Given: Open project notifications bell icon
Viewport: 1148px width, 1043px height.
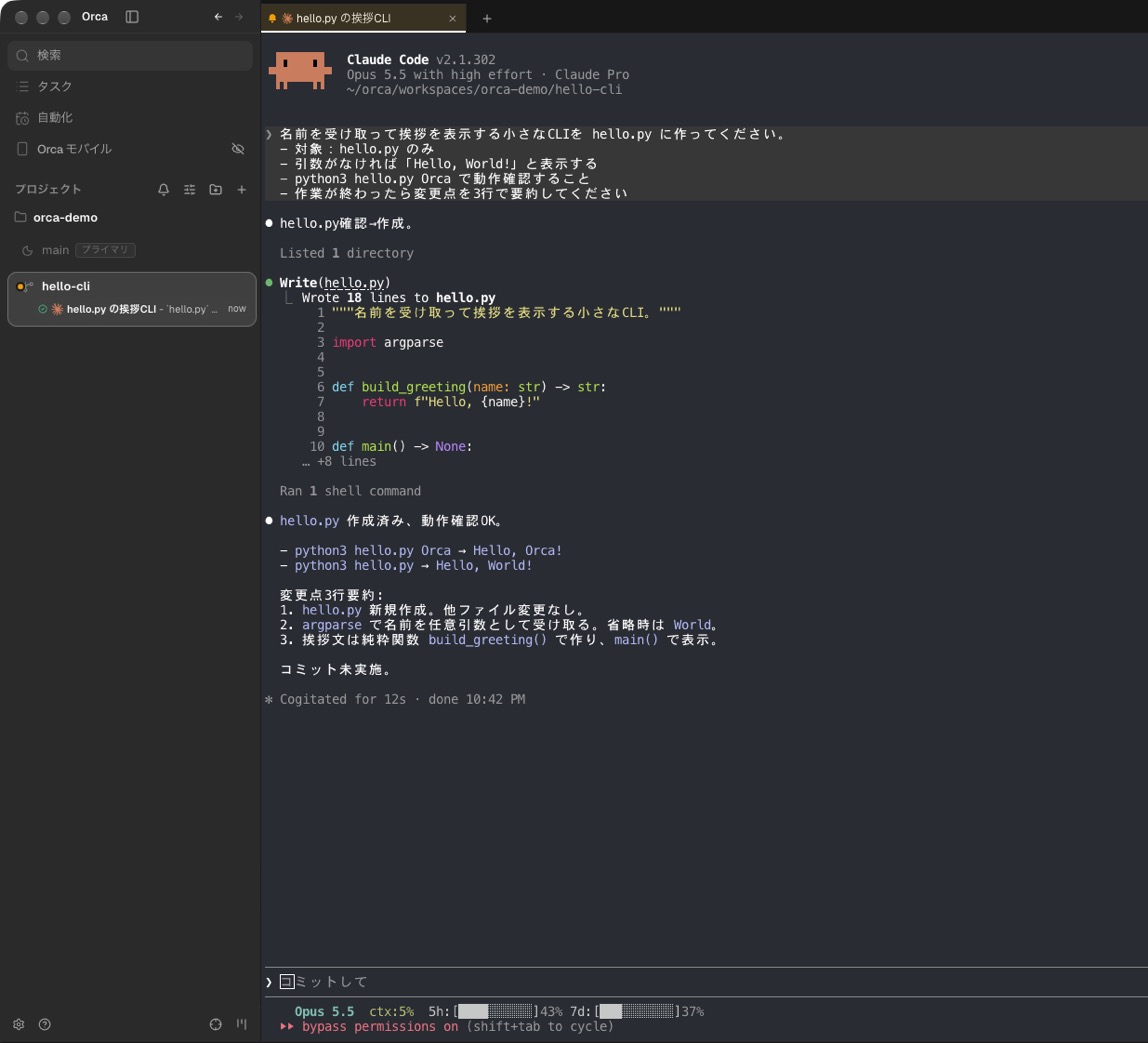Looking at the screenshot, I should pos(163,190).
